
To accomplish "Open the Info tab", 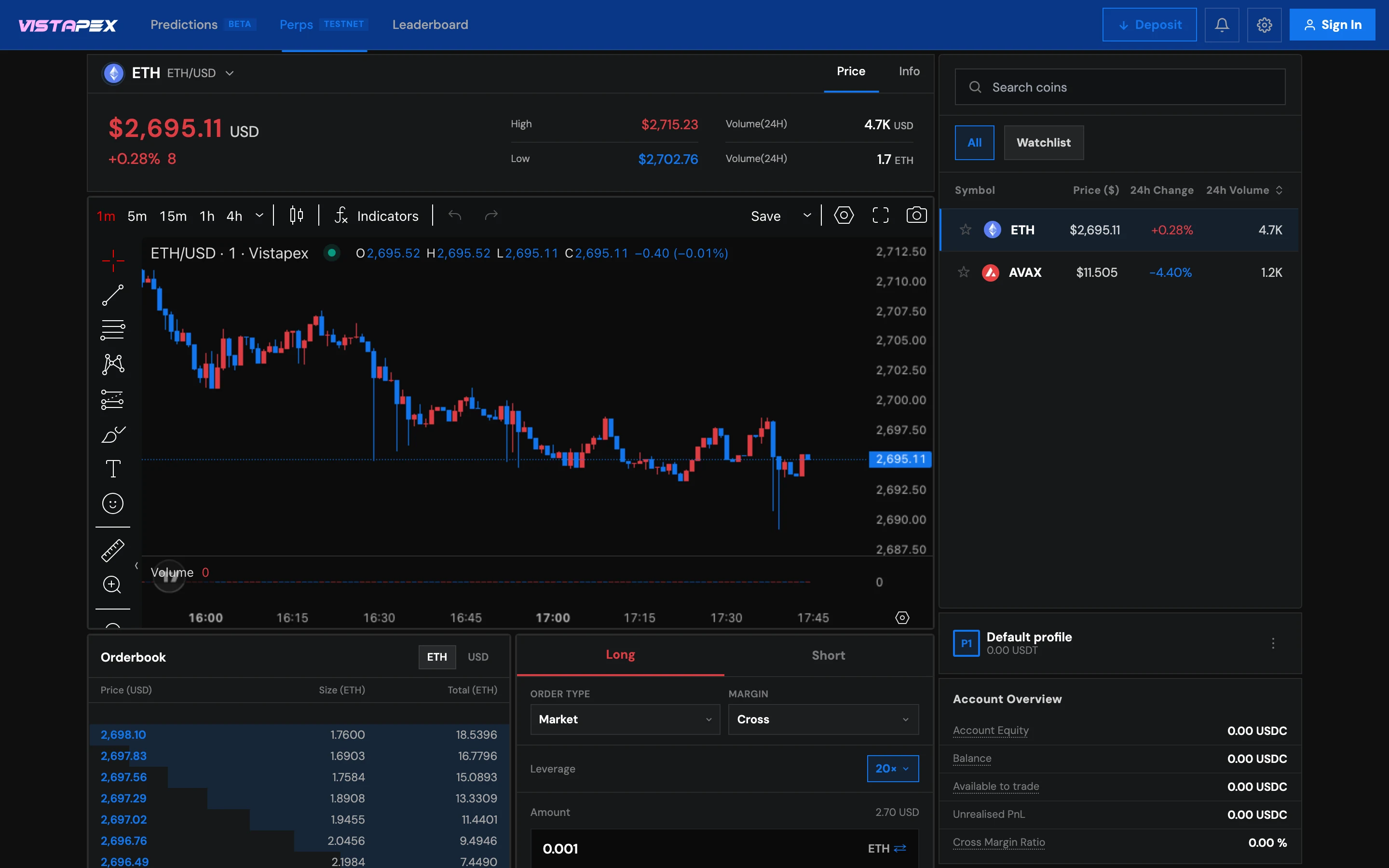I will pyautogui.click(x=909, y=71).
